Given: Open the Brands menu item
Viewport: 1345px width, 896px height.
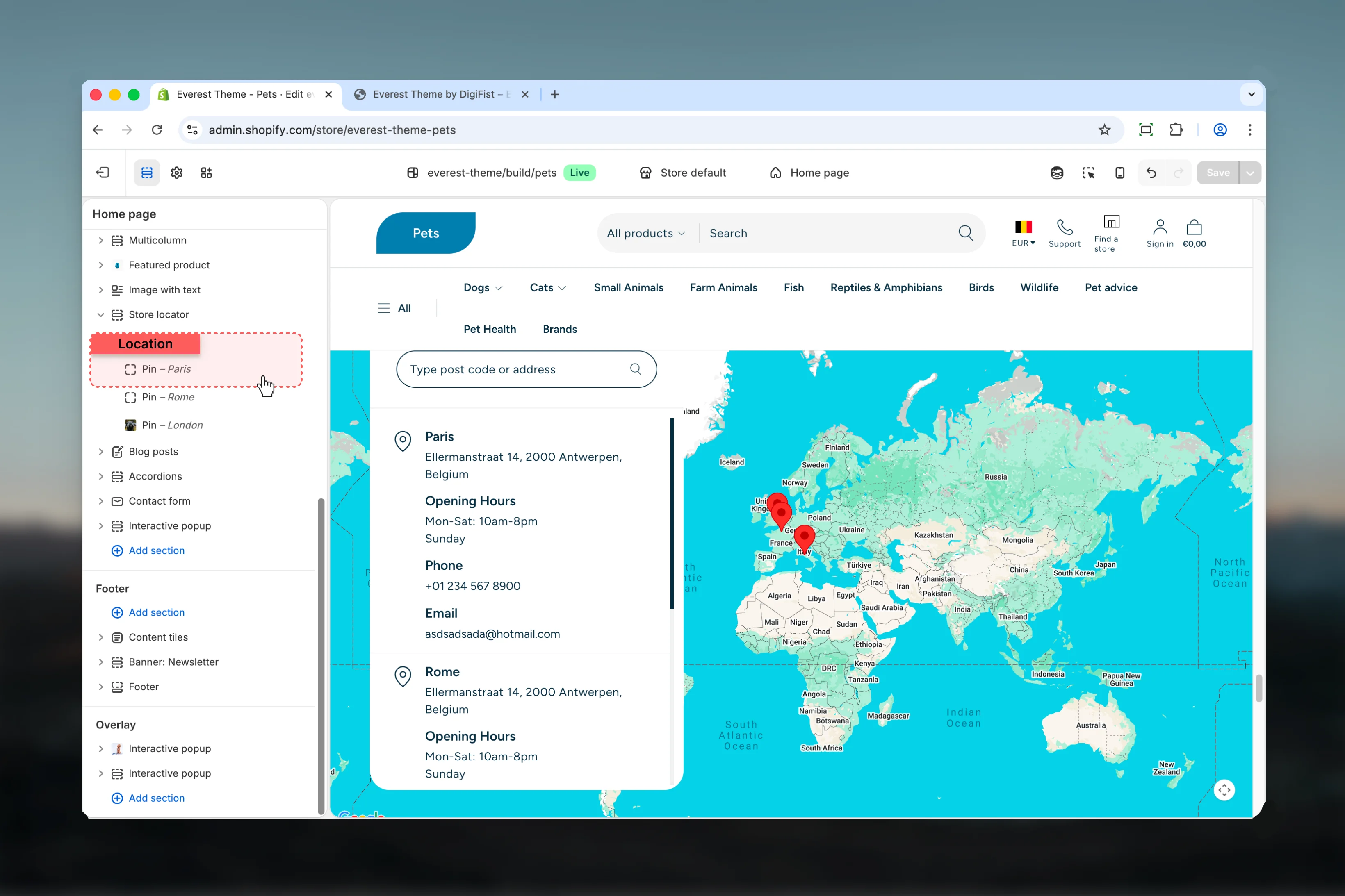Looking at the screenshot, I should [560, 329].
